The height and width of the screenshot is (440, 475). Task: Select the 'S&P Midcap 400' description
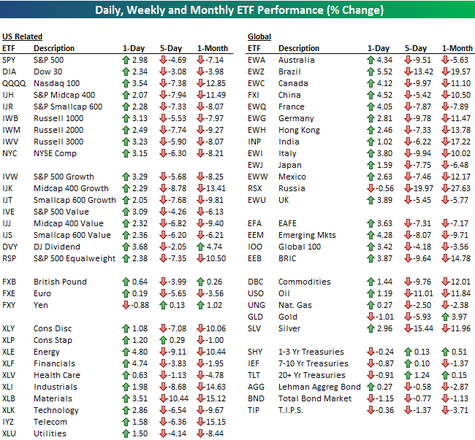pos(64,95)
